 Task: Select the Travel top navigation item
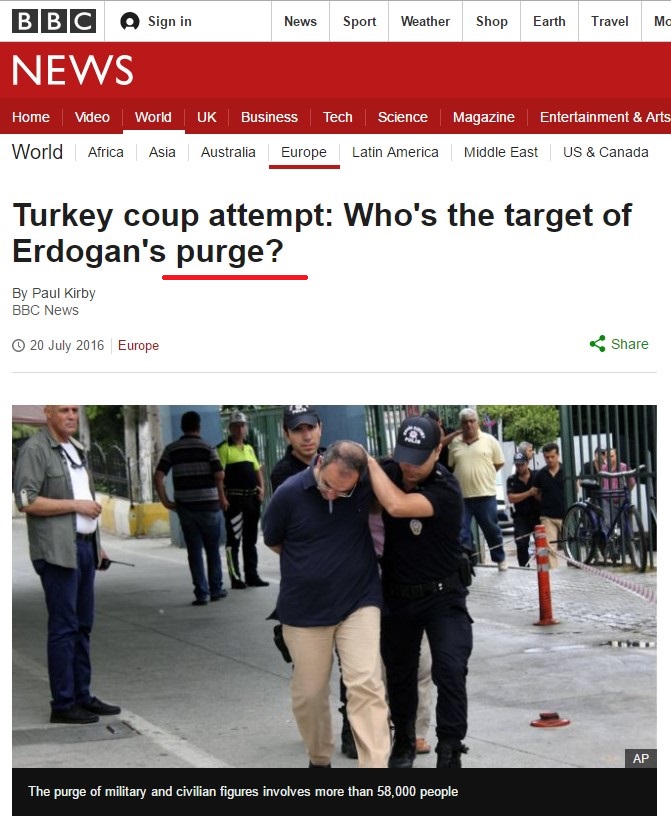click(x=609, y=21)
